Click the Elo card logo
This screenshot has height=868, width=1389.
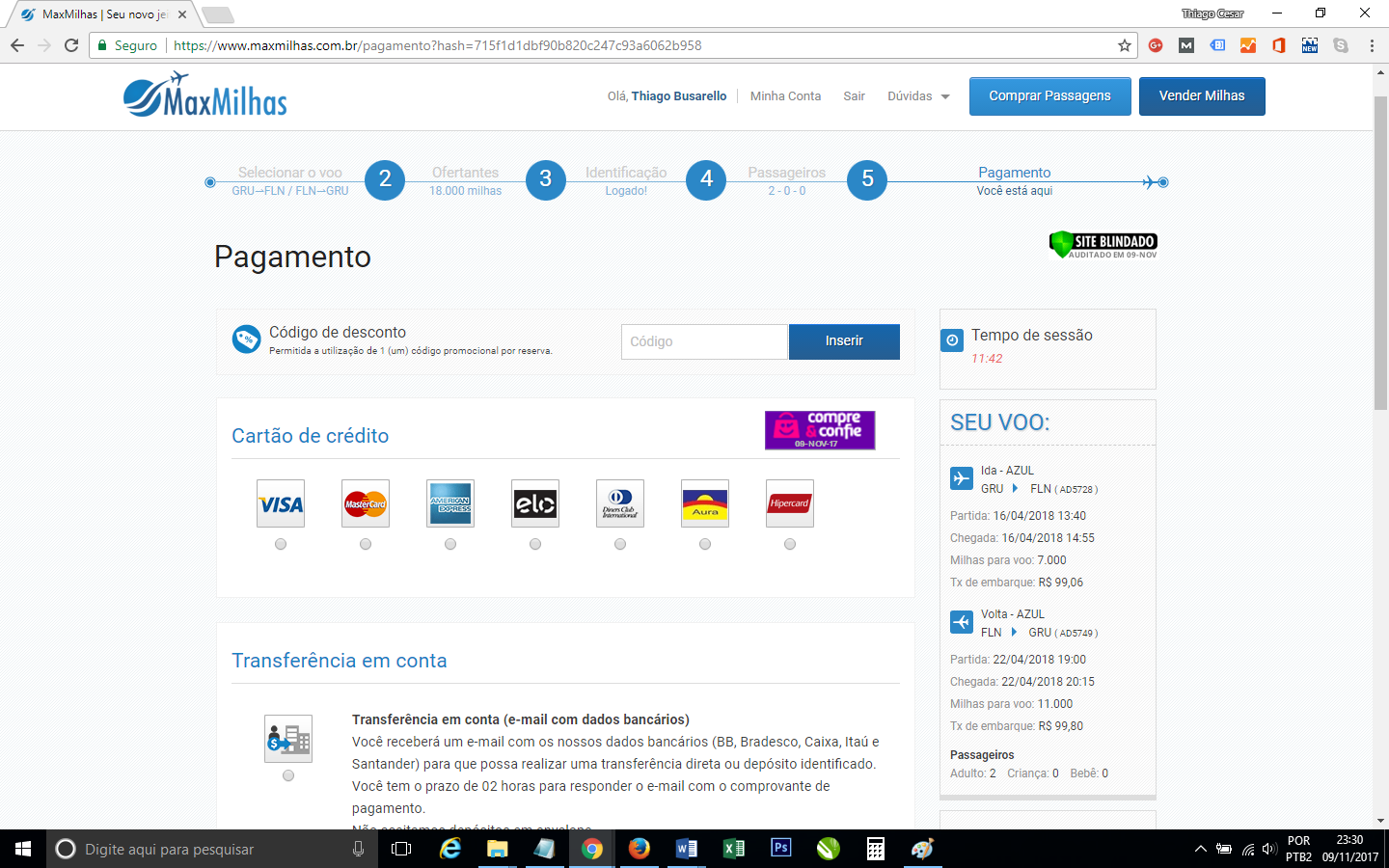[x=535, y=503]
